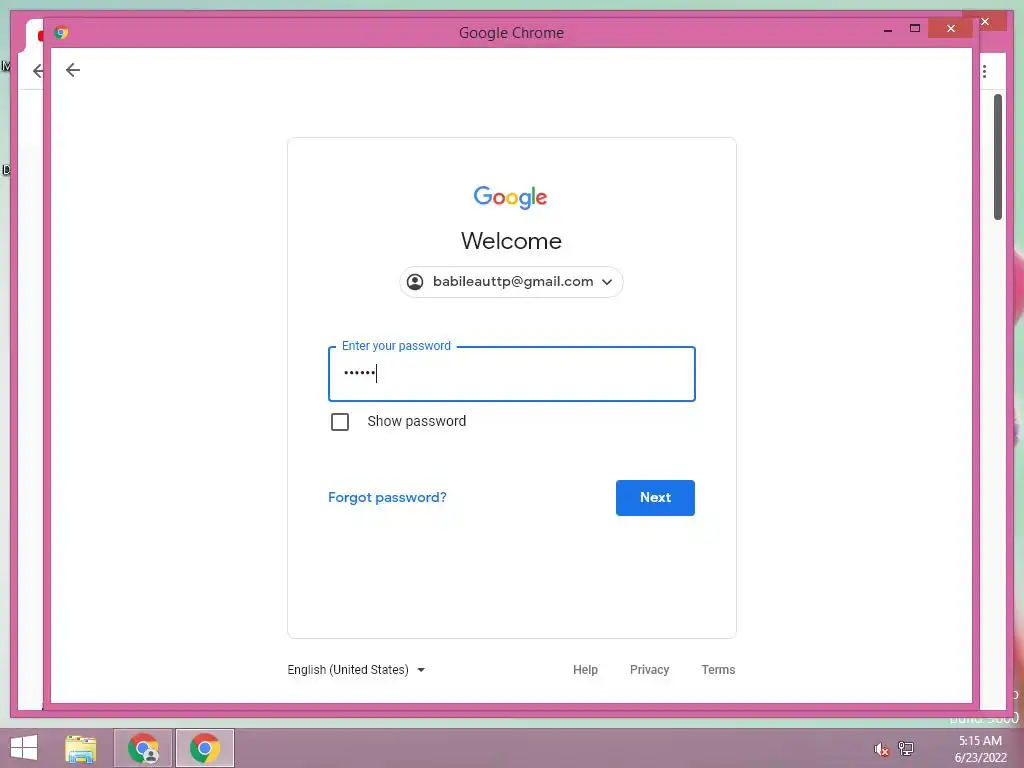Click the Google logo on the sign-in card
This screenshot has height=768, width=1024.
pyautogui.click(x=511, y=197)
